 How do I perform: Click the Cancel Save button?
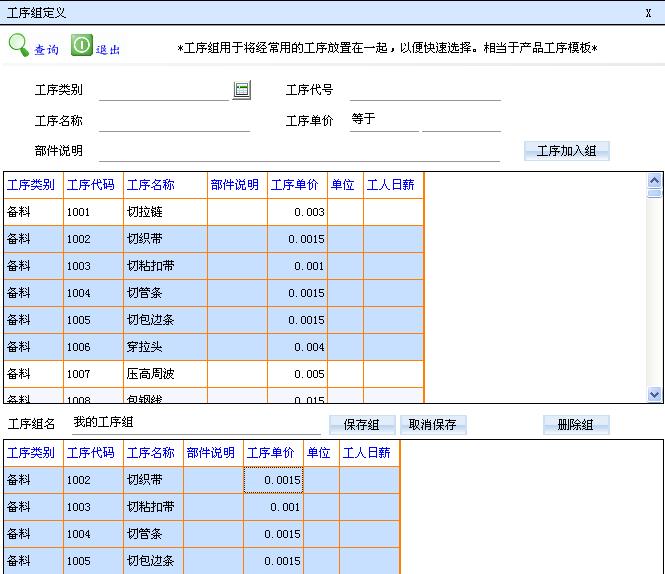pyautogui.click(x=433, y=424)
